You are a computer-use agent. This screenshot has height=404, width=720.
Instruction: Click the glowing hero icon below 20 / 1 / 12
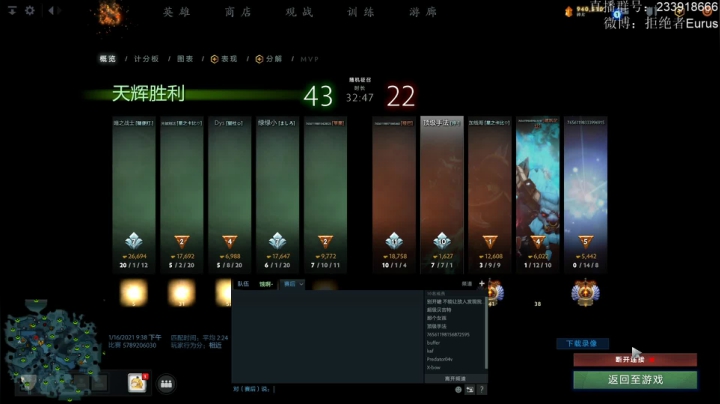134,292
